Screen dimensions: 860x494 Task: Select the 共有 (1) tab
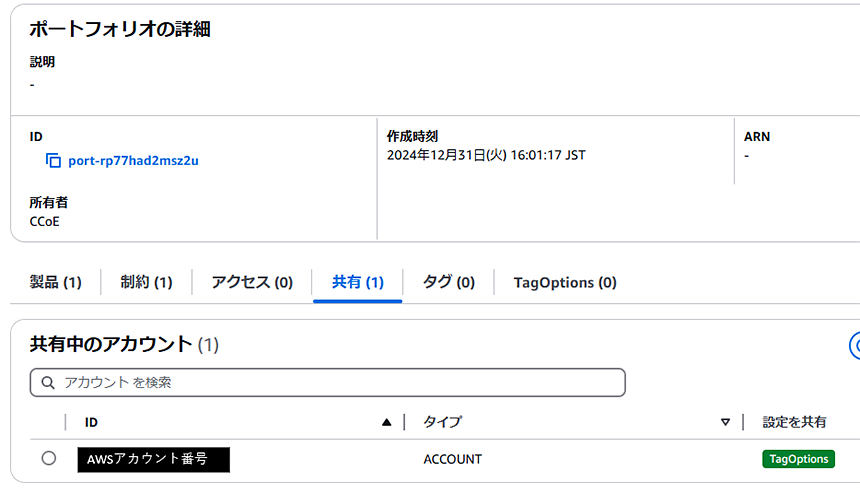pyautogui.click(x=358, y=282)
